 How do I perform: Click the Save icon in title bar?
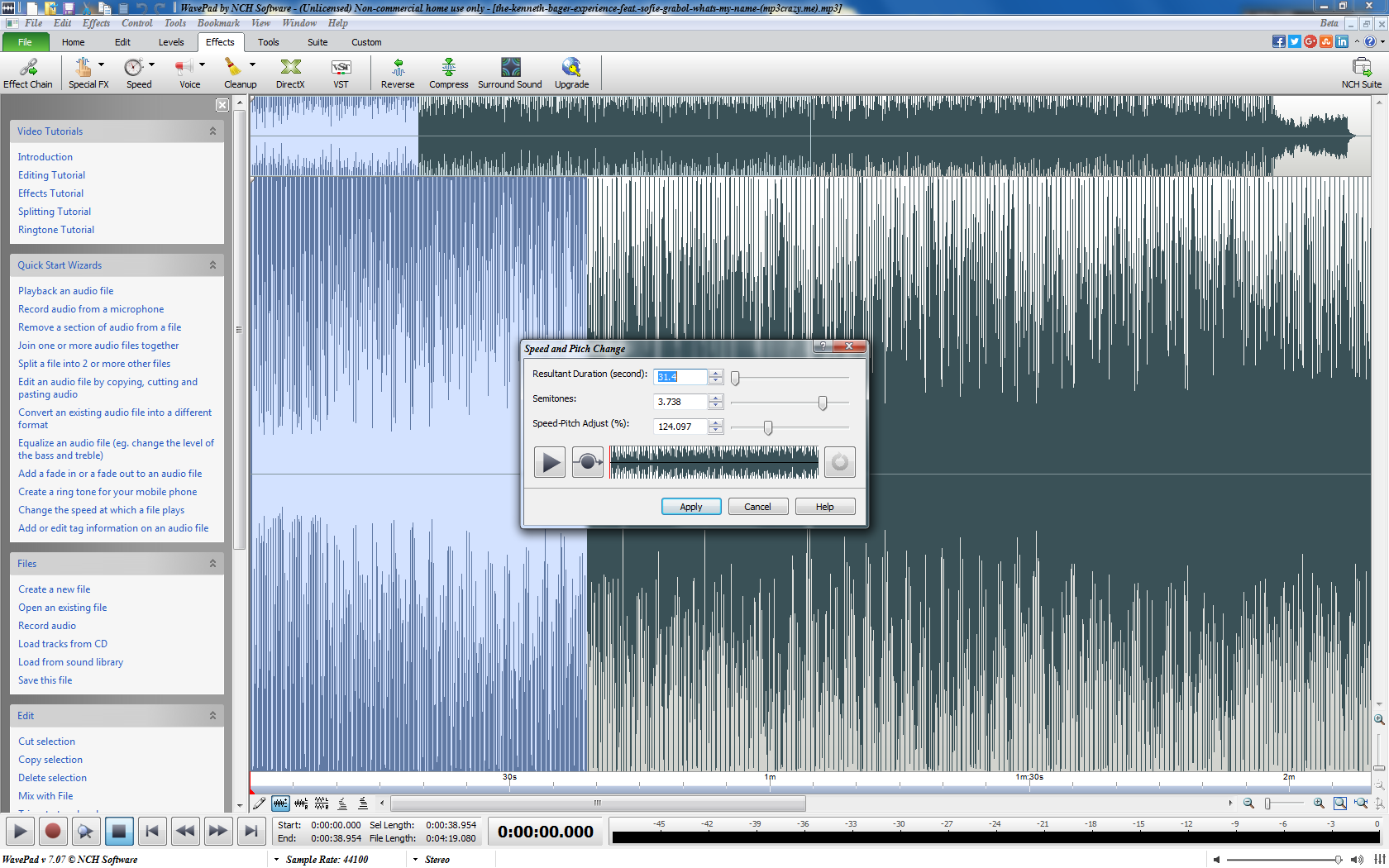tap(69, 7)
